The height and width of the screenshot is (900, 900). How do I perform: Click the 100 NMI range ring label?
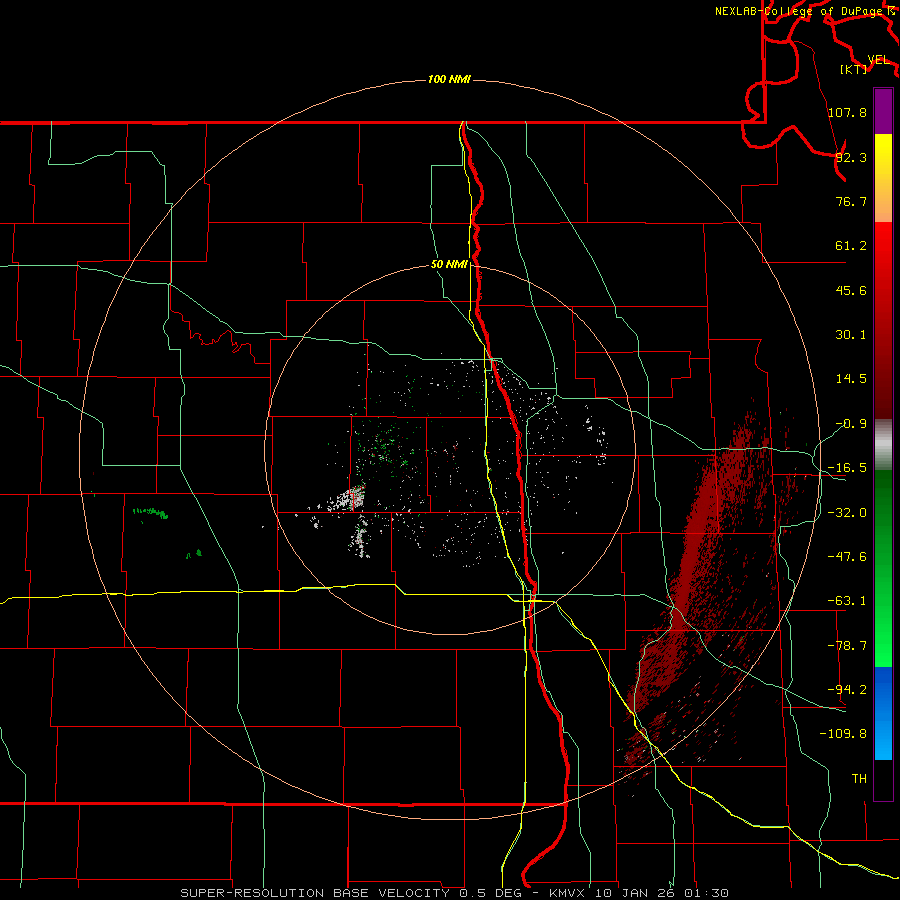pos(449,79)
